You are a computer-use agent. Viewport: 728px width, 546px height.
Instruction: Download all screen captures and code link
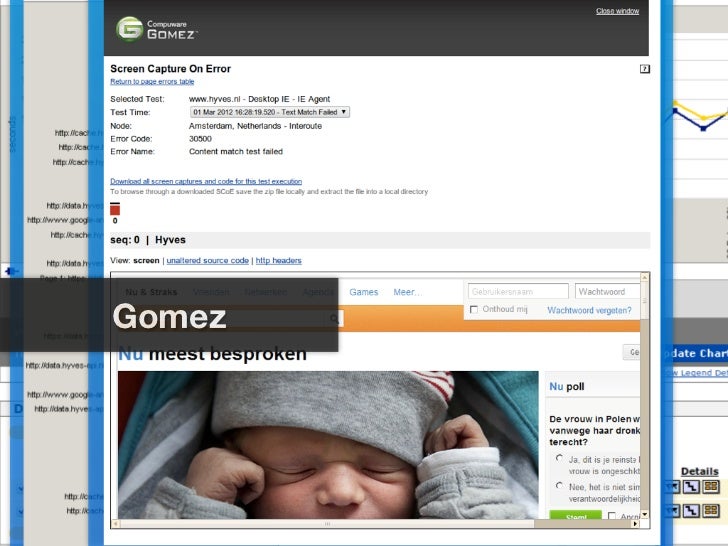click(x=206, y=182)
